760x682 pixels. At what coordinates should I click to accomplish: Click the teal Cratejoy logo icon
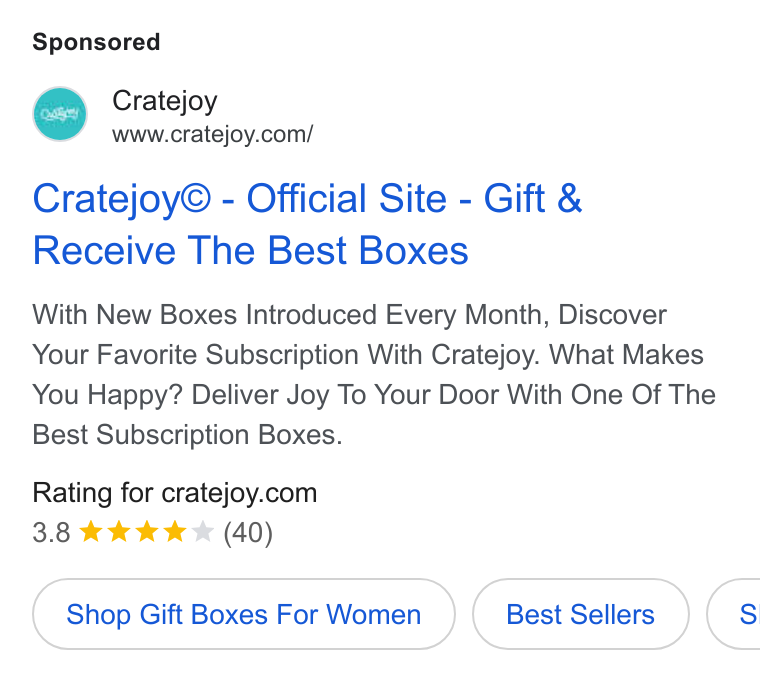point(60,114)
